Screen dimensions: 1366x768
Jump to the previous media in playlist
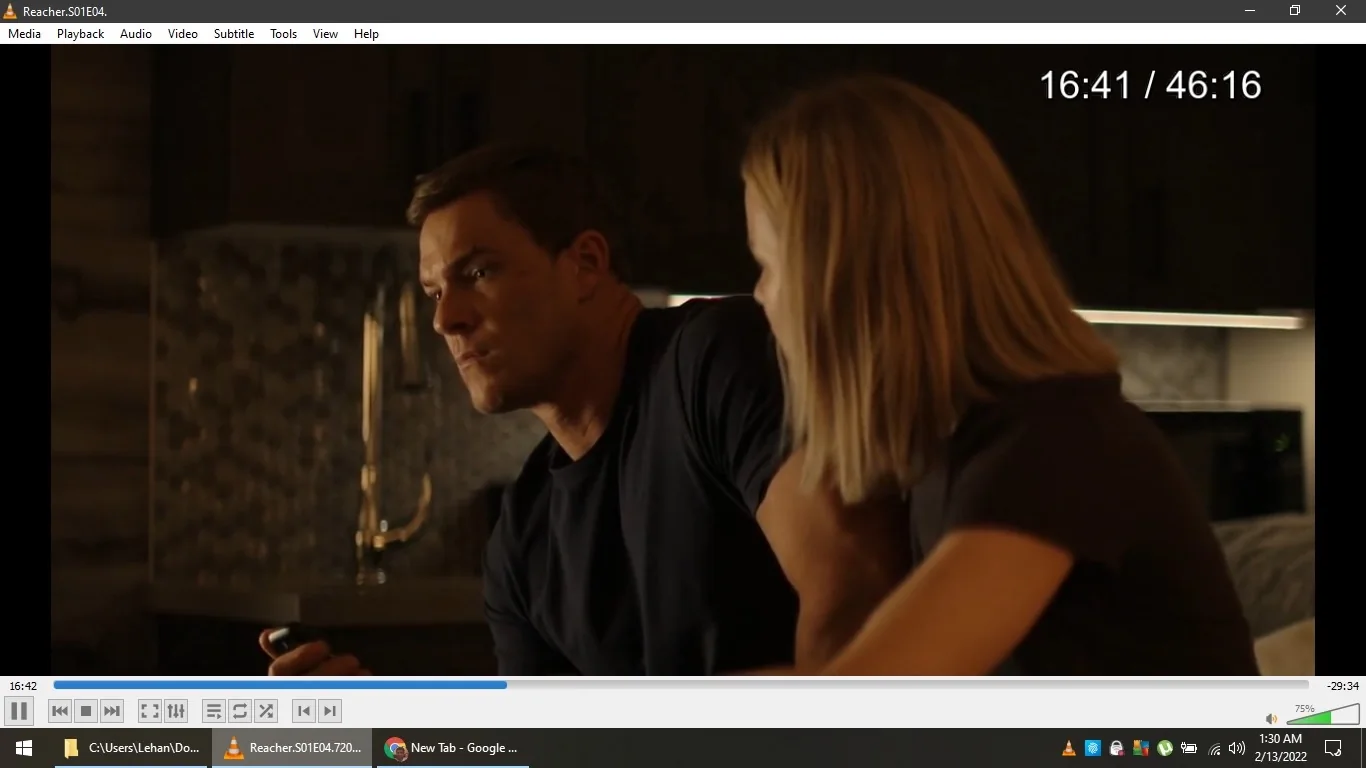click(x=60, y=711)
